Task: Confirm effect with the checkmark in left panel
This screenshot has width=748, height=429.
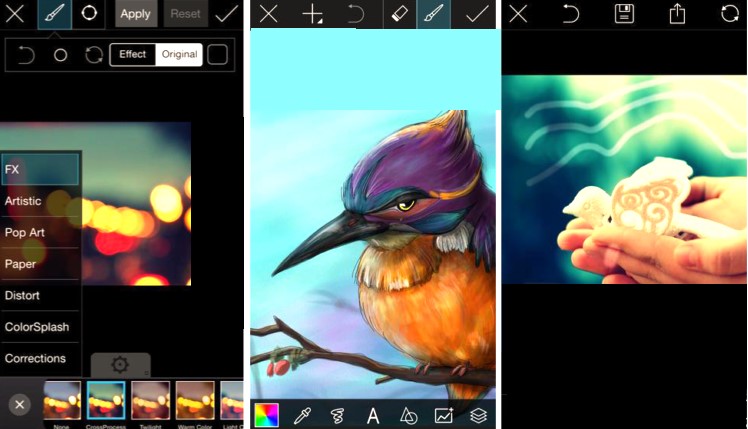Action: [226, 14]
